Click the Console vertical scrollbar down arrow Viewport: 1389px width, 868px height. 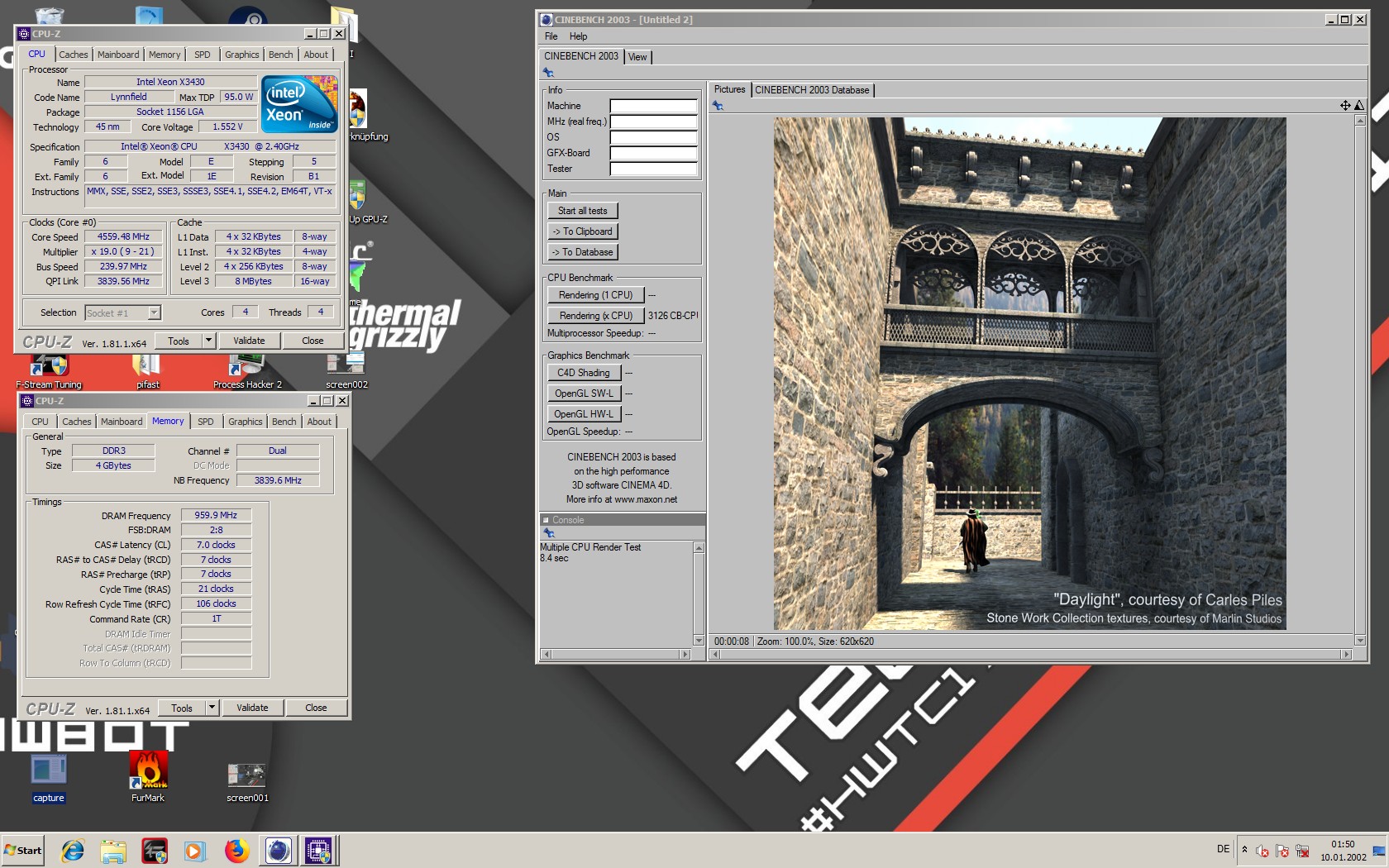tap(699, 641)
